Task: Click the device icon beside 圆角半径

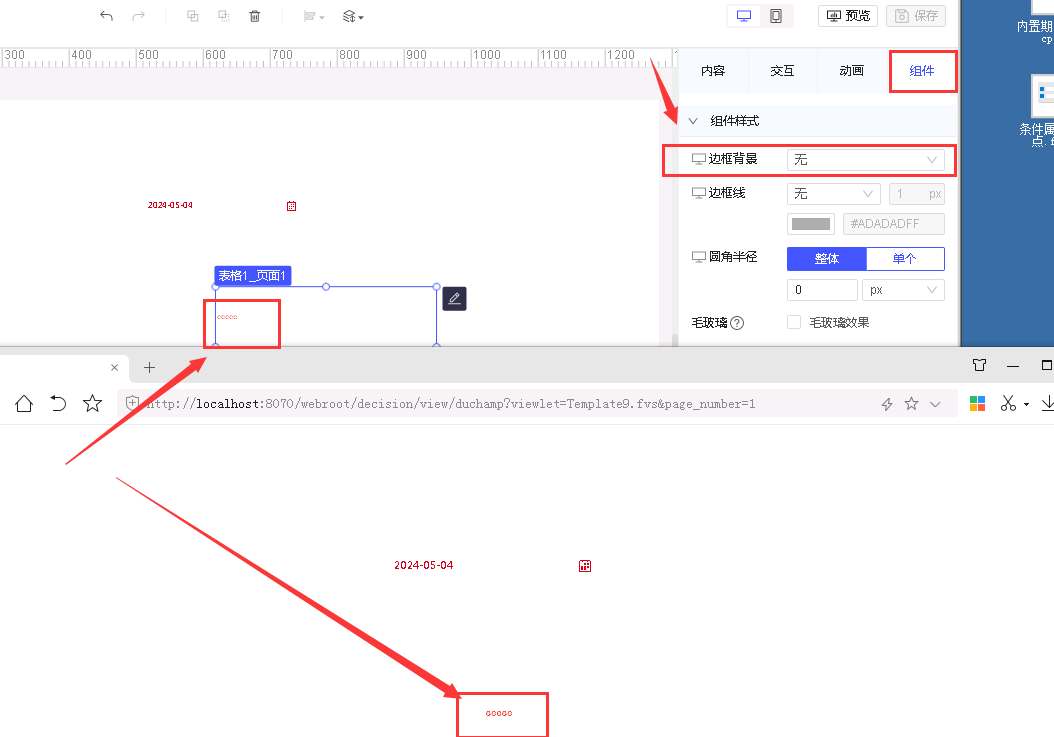Action: [x=698, y=257]
